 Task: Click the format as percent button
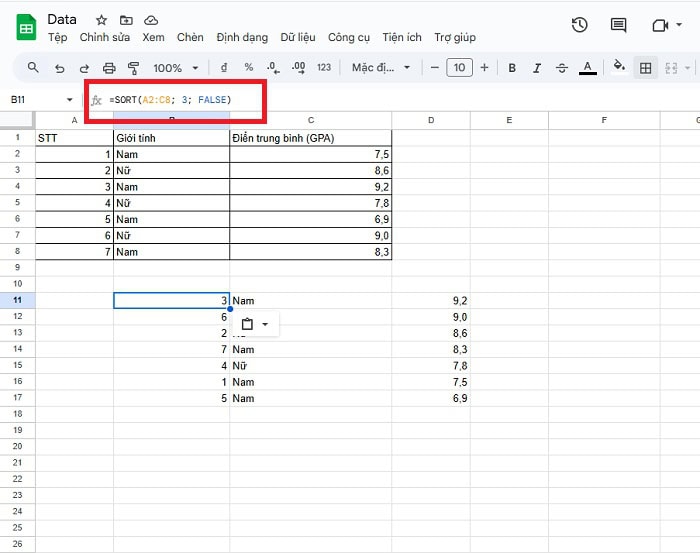click(248, 68)
